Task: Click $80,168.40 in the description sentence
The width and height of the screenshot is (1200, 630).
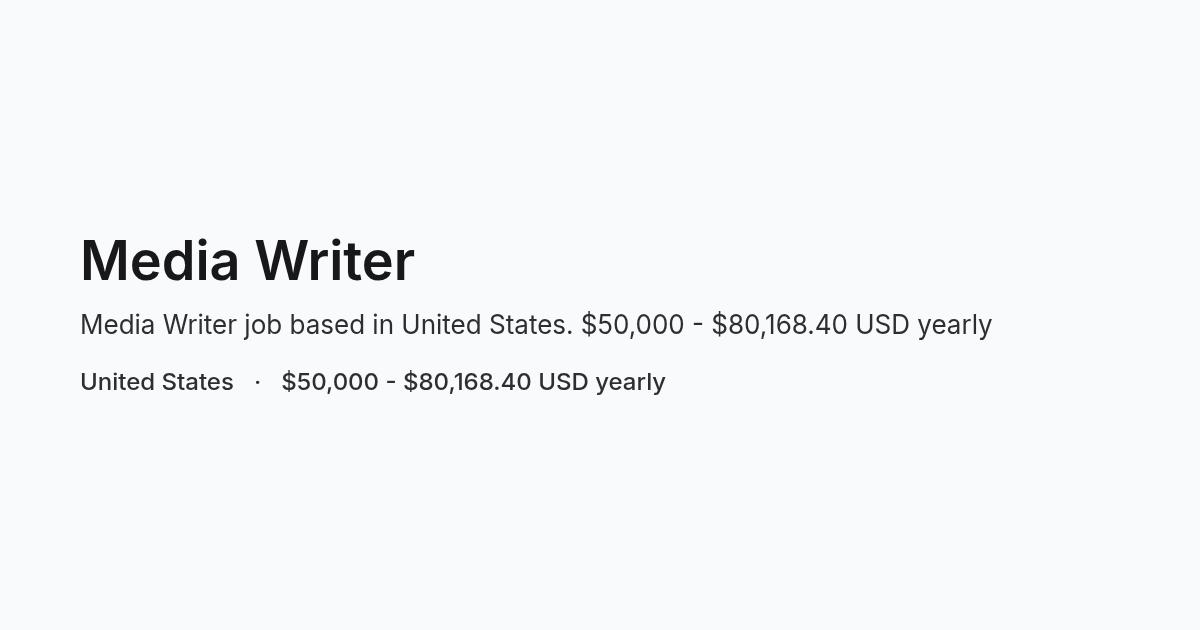Action: pos(779,325)
